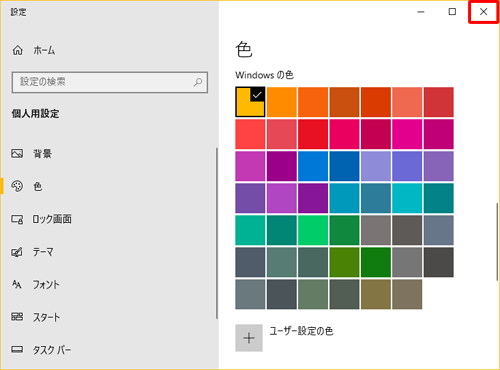Select the pink-purple orchid swatch starting third row
Viewport: 500px width, 370px height.
pyautogui.click(x=250, y=166)
